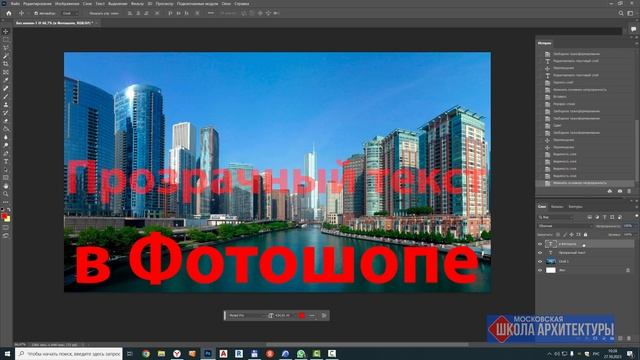The width and height of the screenshot is (640, 360).
Task: Open the layer filter kind dropdown
Action: tap(556, 217)
